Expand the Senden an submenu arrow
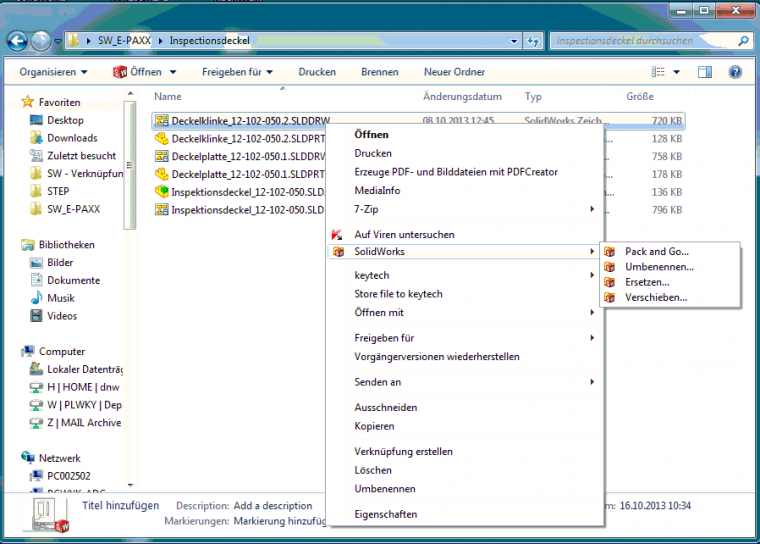 coord(592,382)
